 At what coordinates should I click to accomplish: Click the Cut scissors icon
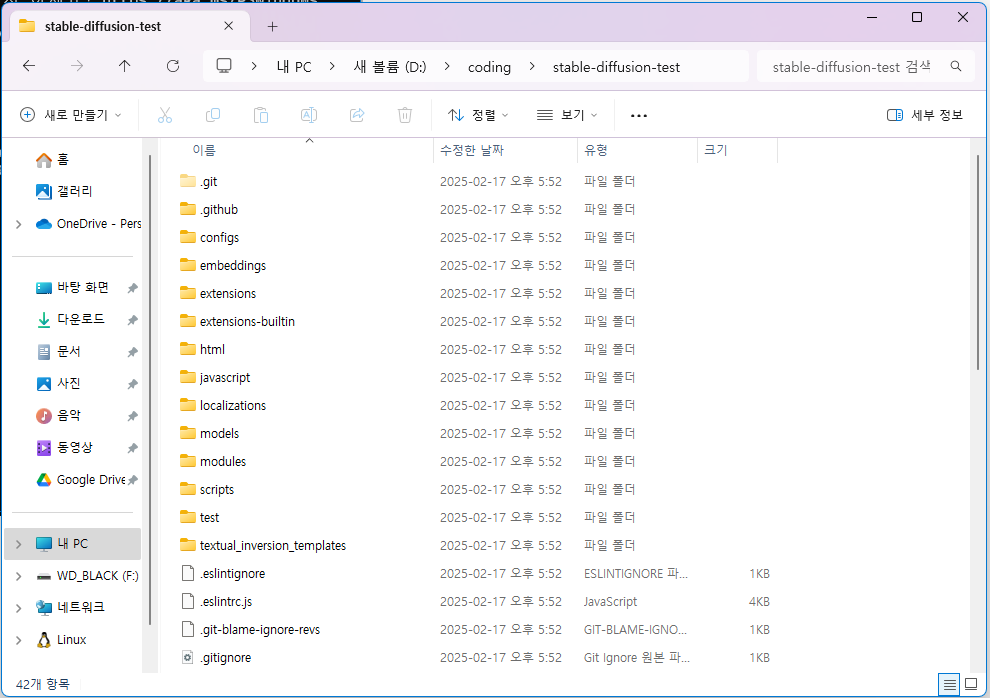point(165,115)
